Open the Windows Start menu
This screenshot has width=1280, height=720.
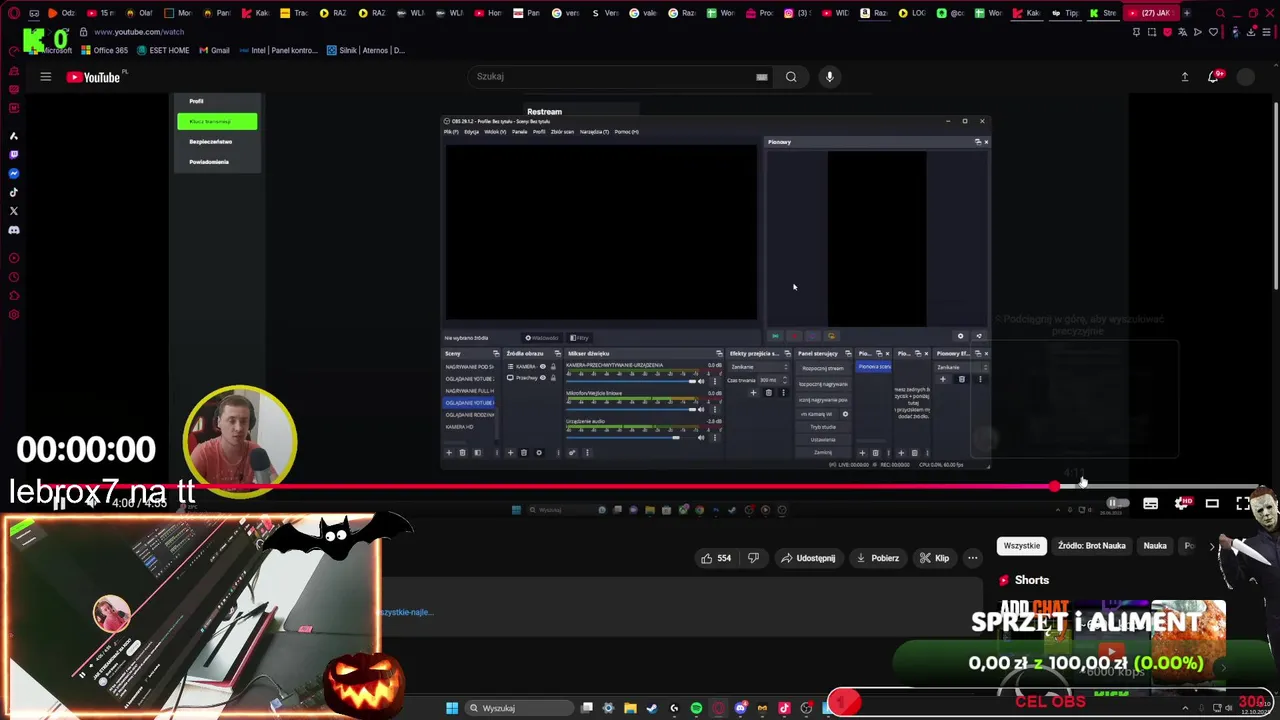[x=452, y=708]
